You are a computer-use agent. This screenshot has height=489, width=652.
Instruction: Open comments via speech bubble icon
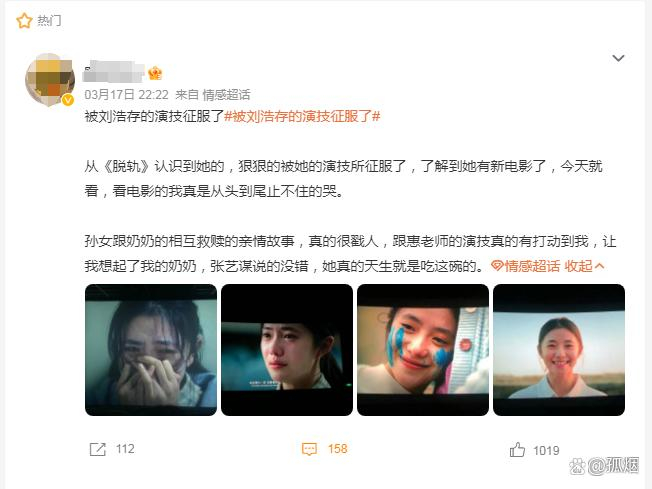309,449
